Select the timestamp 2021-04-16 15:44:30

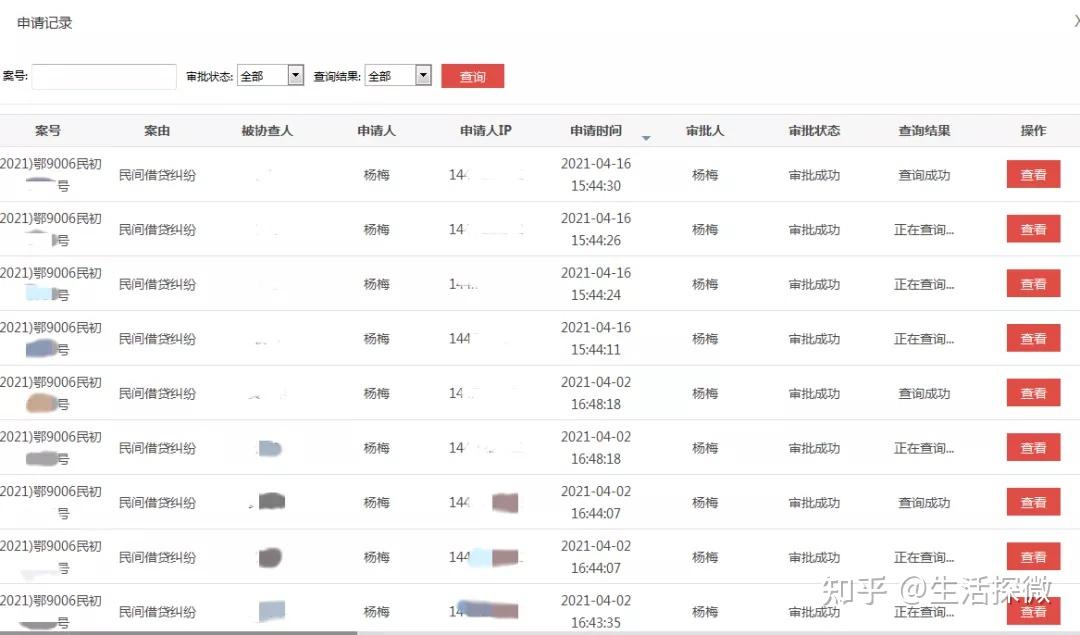click(596, 174)
